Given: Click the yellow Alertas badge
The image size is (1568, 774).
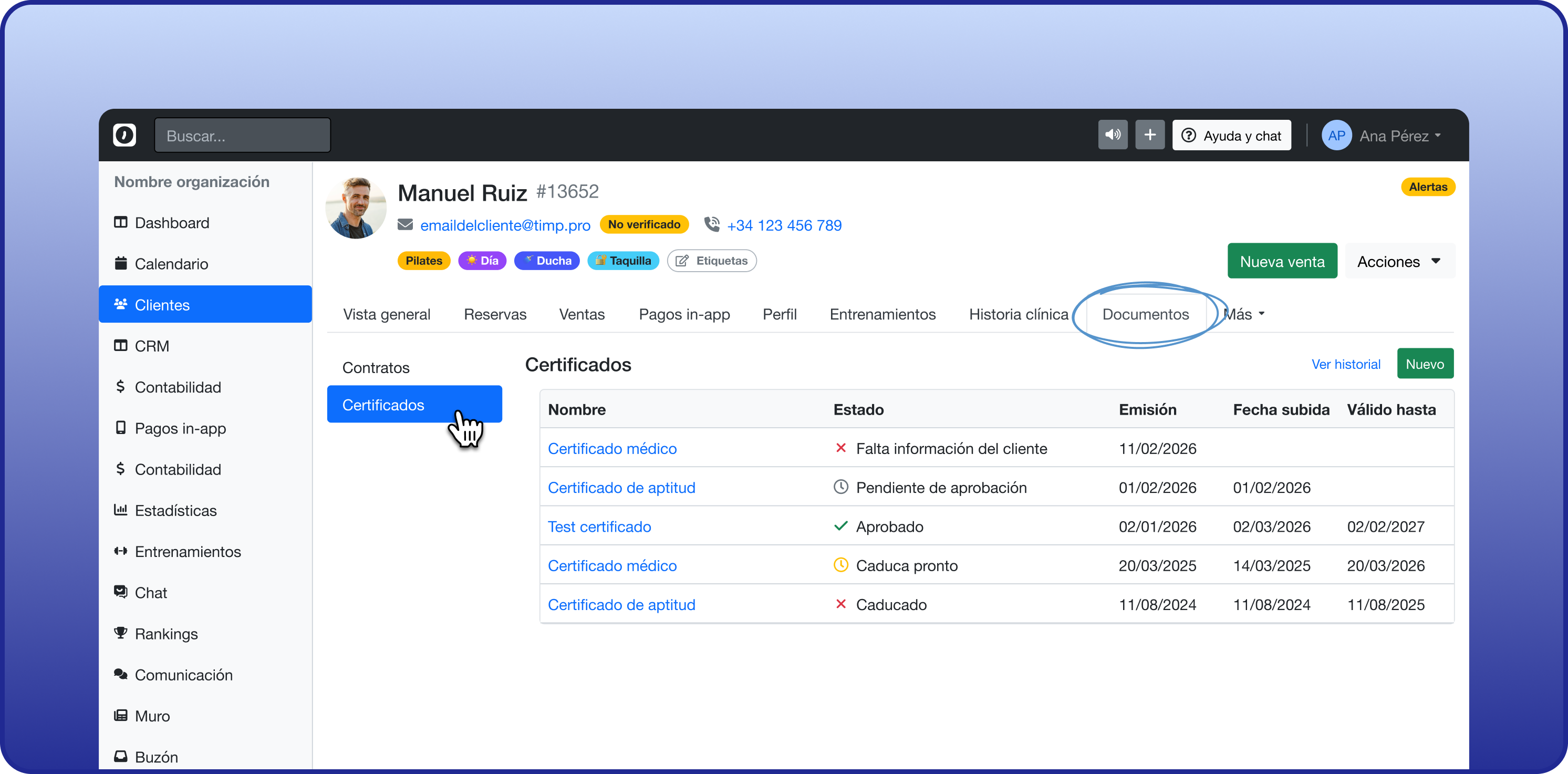Looking at the screenshot, I should [x=1427, y=187].
